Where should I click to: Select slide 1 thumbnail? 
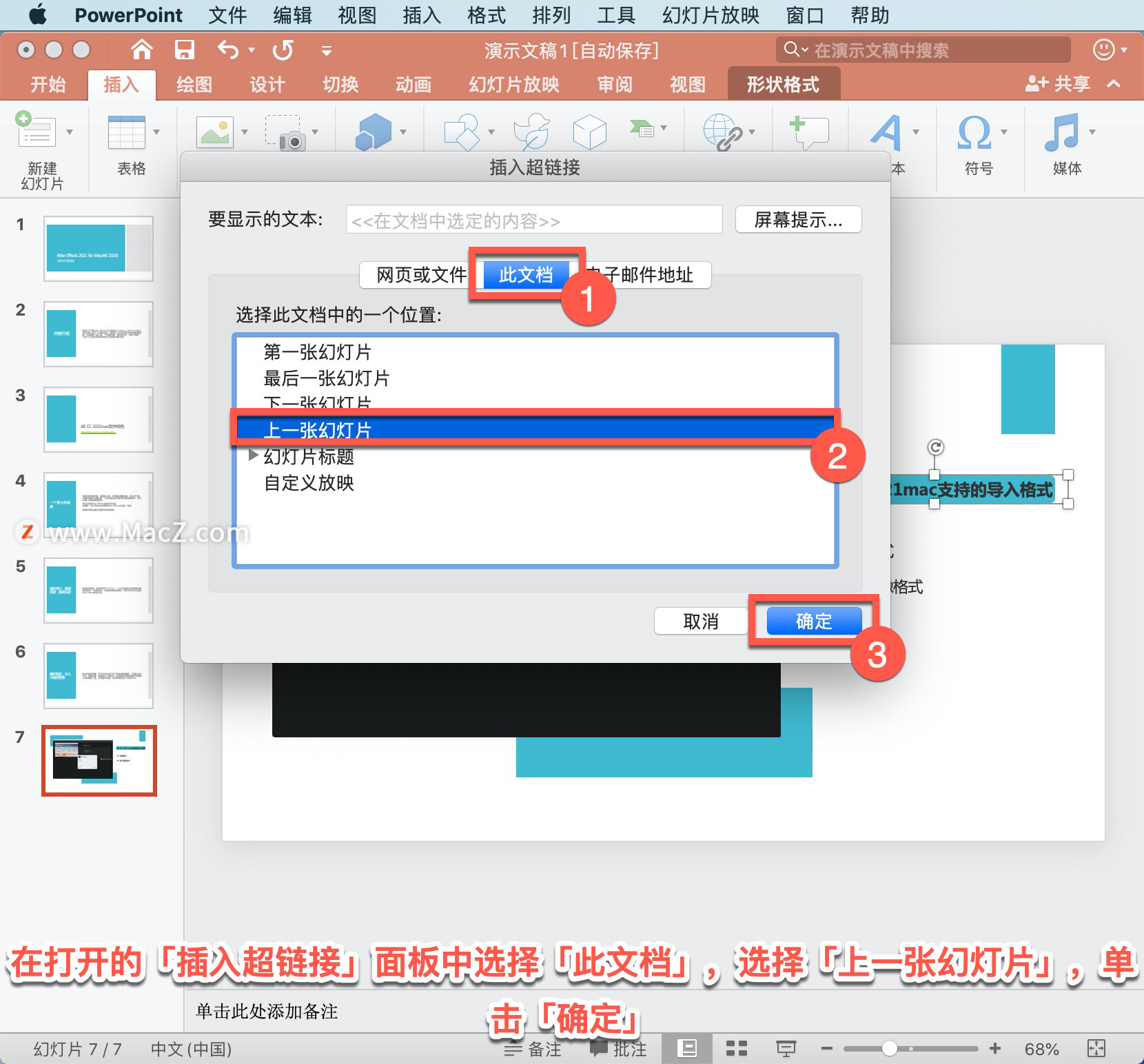(99, 249)
